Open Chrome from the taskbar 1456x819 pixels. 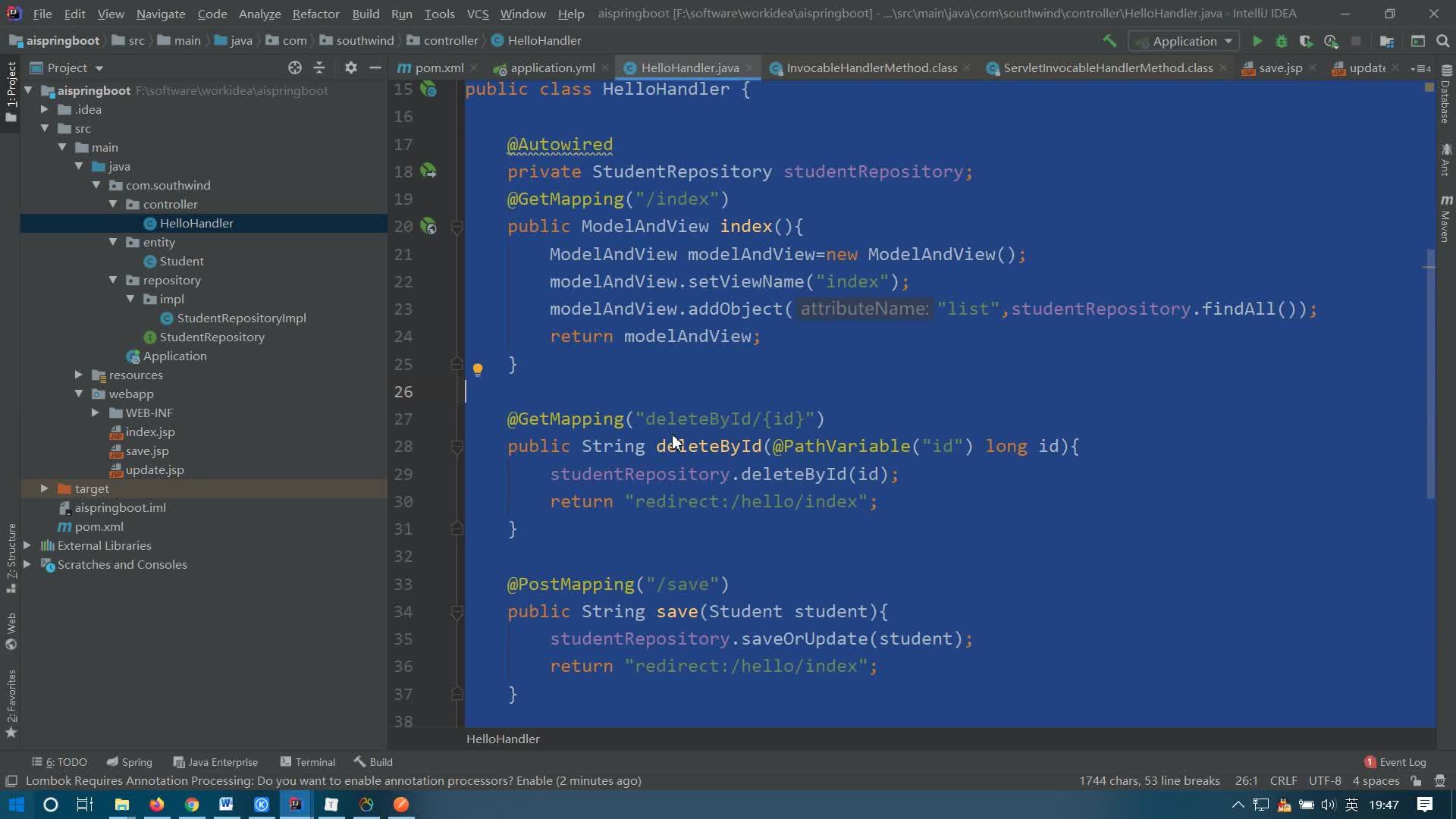(192, 805)
